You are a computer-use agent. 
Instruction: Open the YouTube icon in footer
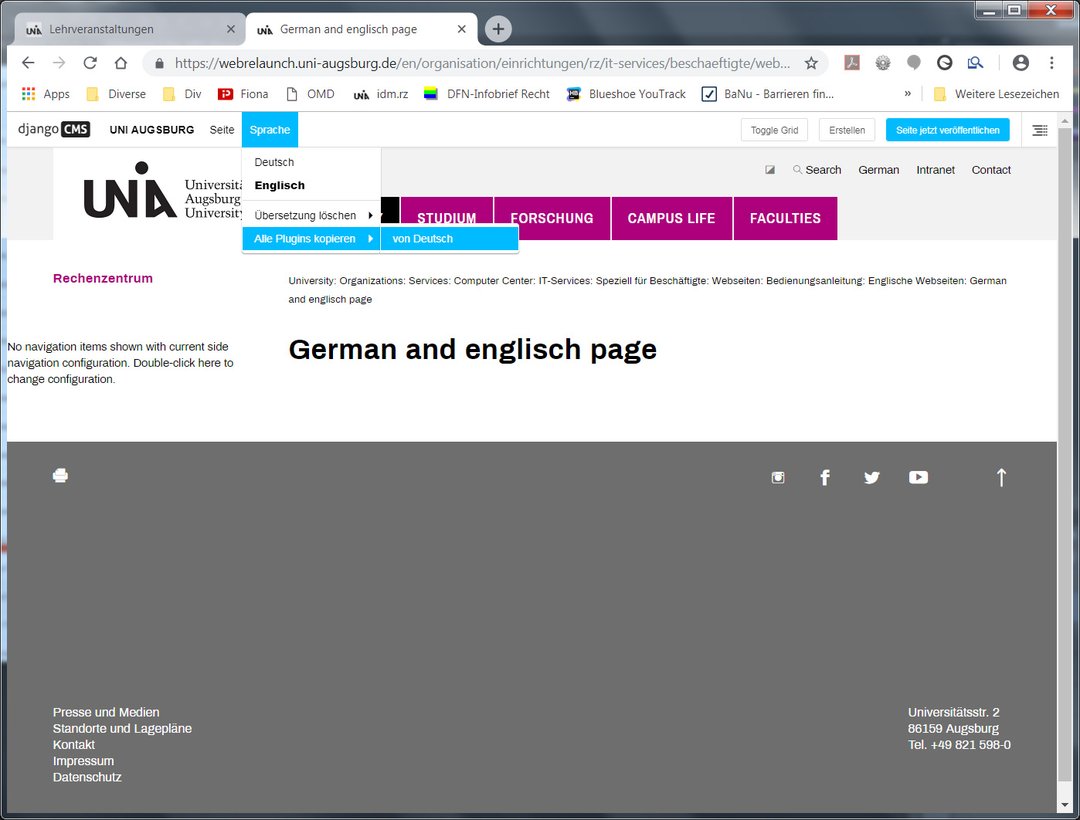(x=918, y=477)
